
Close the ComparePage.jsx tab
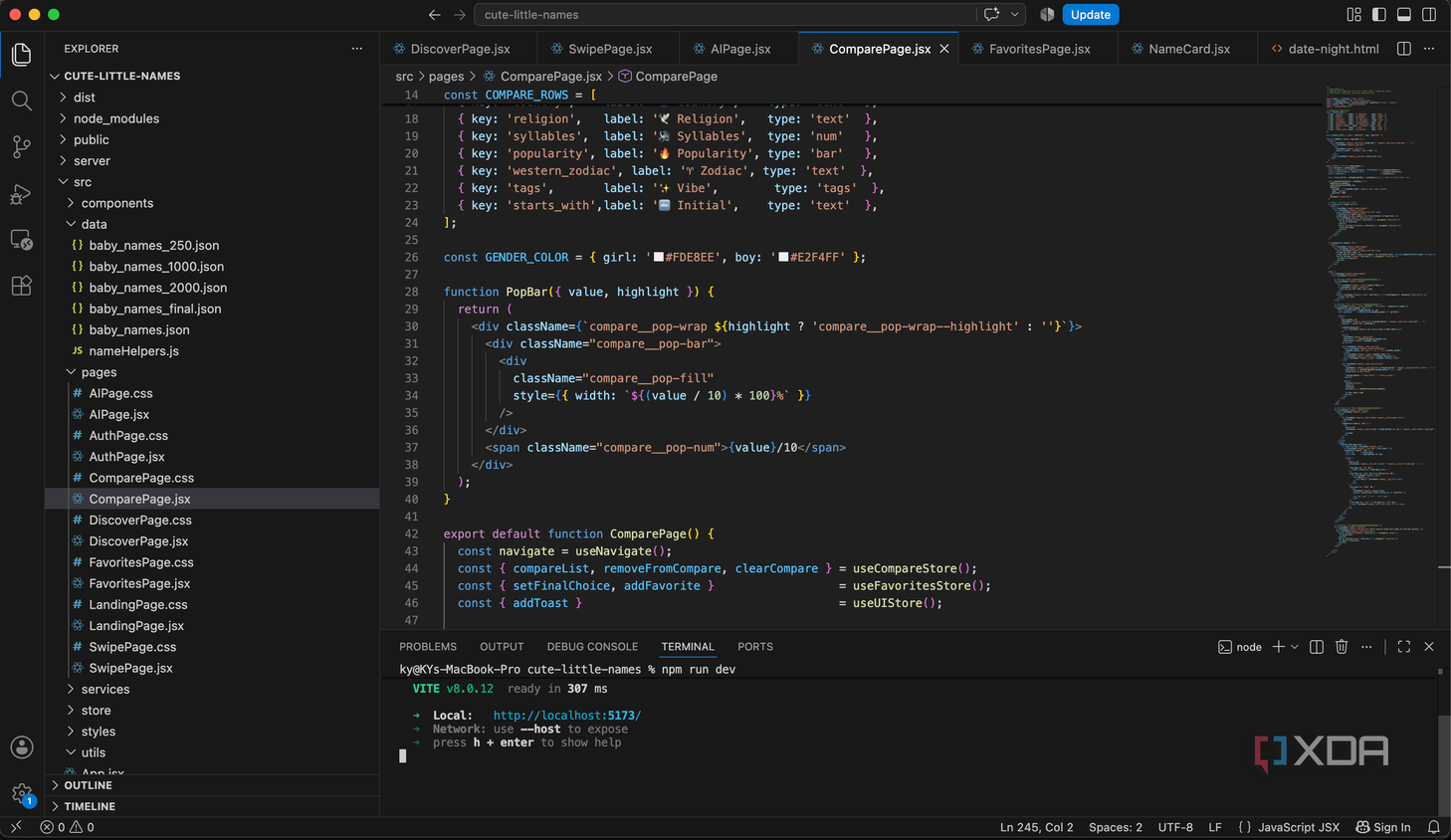pyautogui.click(x=944, y=49)
